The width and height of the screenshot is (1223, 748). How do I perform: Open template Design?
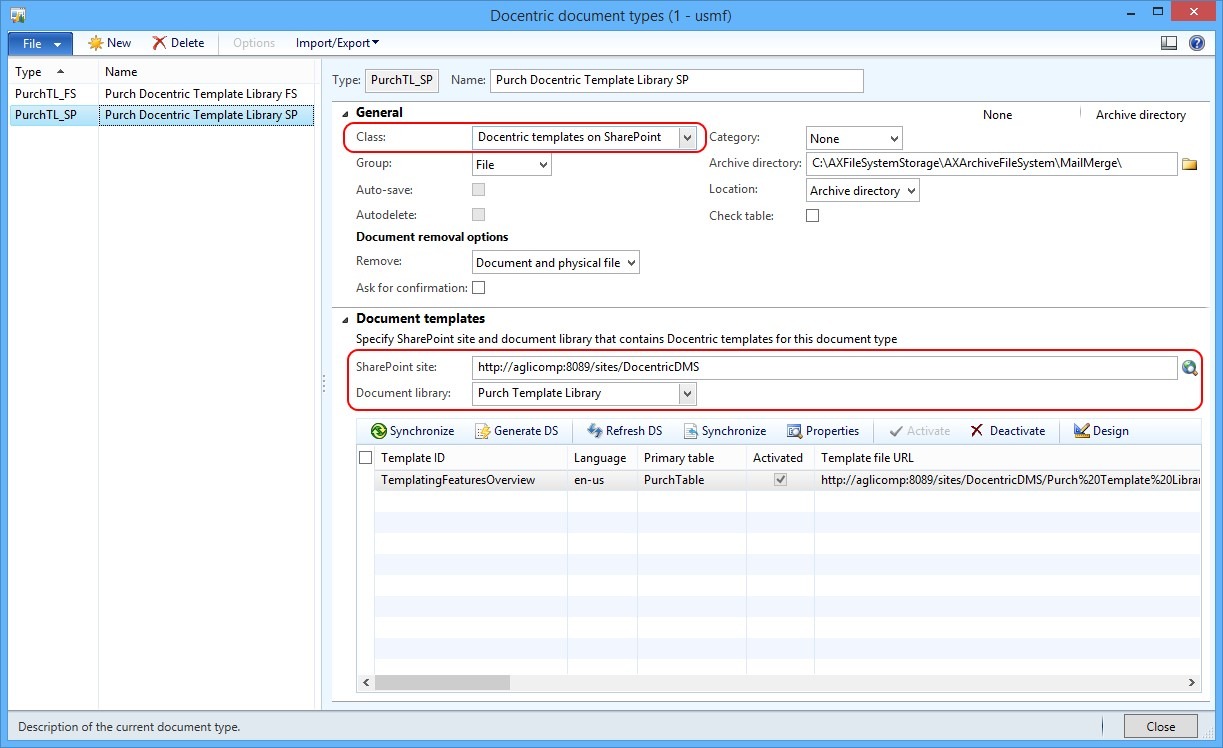[1101, 431]
